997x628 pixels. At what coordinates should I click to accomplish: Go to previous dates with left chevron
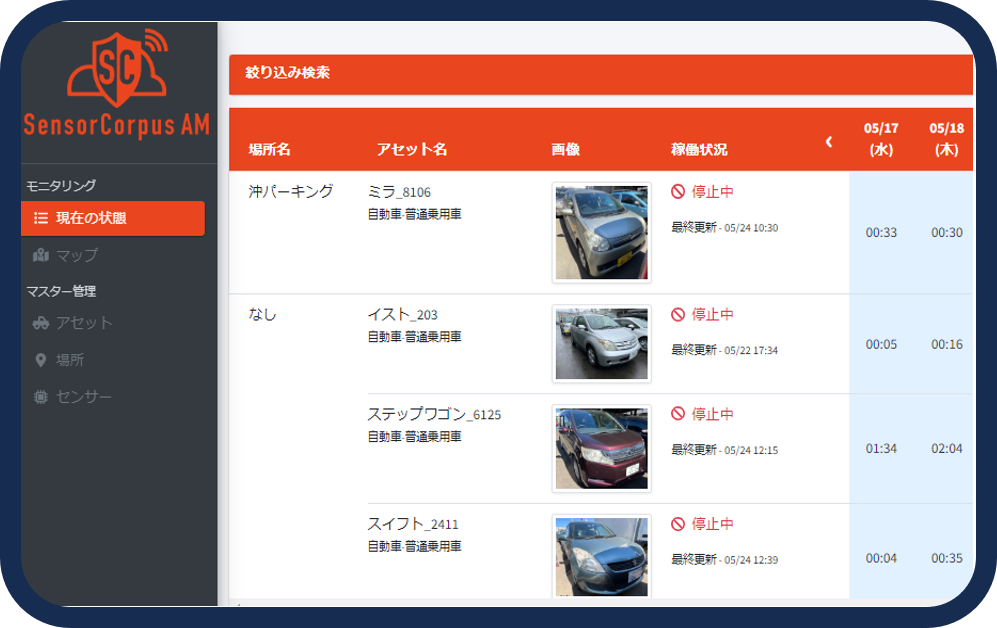pos(828,142)
